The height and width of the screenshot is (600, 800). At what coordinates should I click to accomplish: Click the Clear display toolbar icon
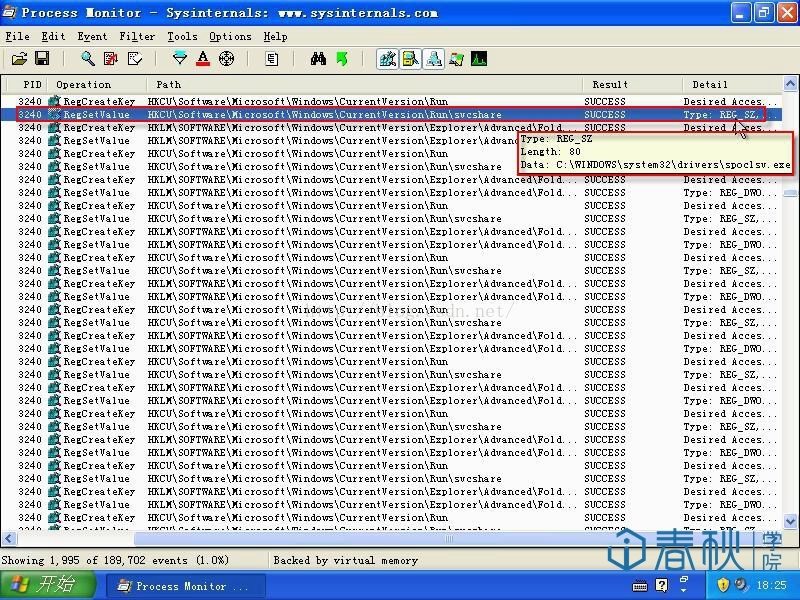pyautogui.click(x=134, y=59)
